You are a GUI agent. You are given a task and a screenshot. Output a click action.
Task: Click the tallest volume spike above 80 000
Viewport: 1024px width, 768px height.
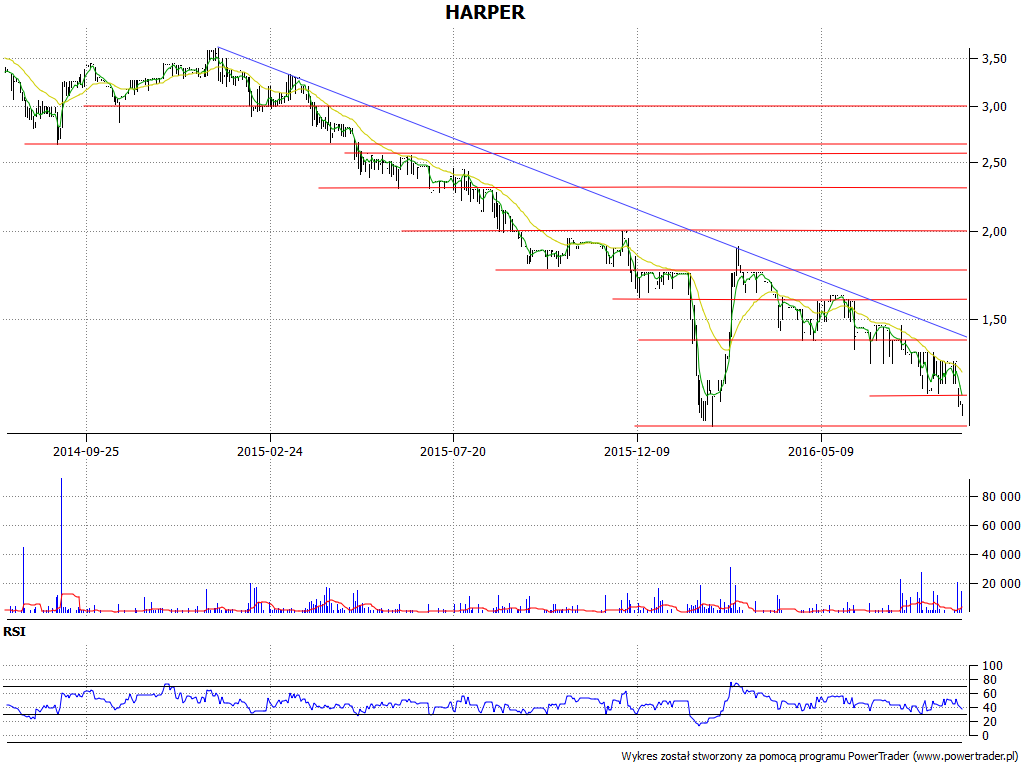(61, 545)
